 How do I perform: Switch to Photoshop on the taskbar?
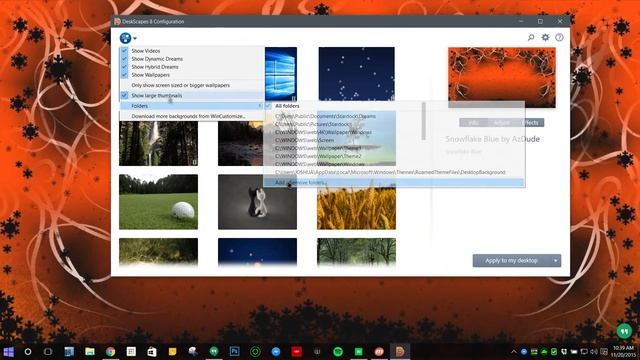tap(234, 351)
